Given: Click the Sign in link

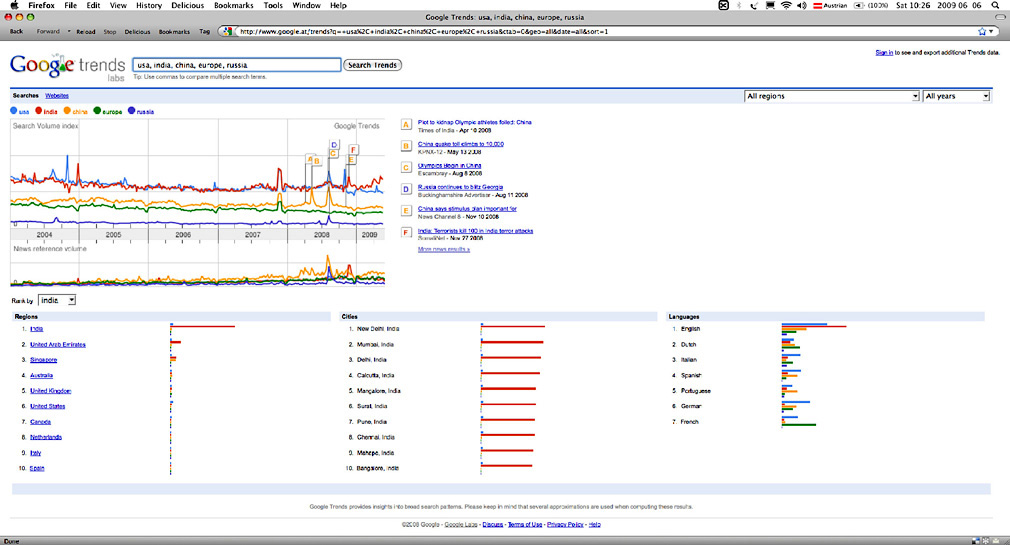Looking at the screenshot, I should click(884, 52).
